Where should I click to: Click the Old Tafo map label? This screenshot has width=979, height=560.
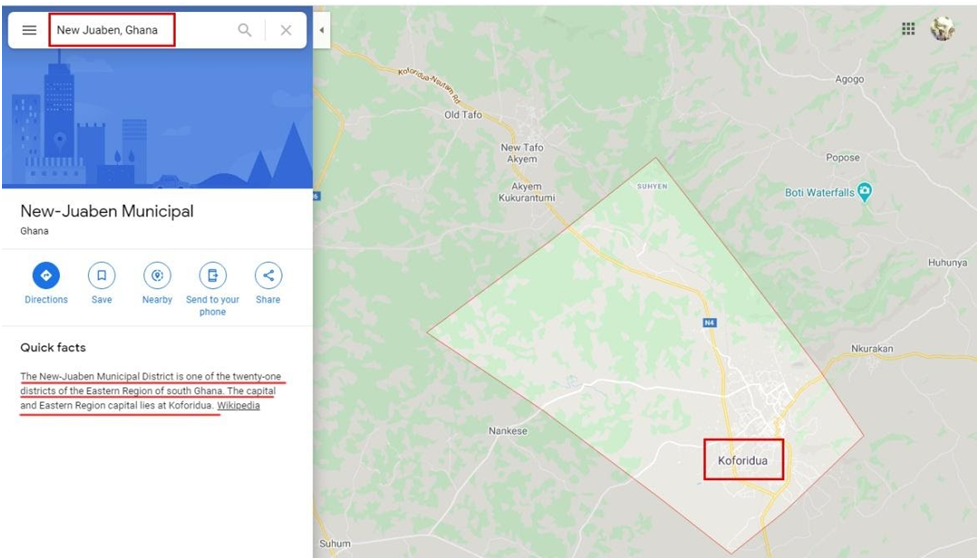[463, 115]
